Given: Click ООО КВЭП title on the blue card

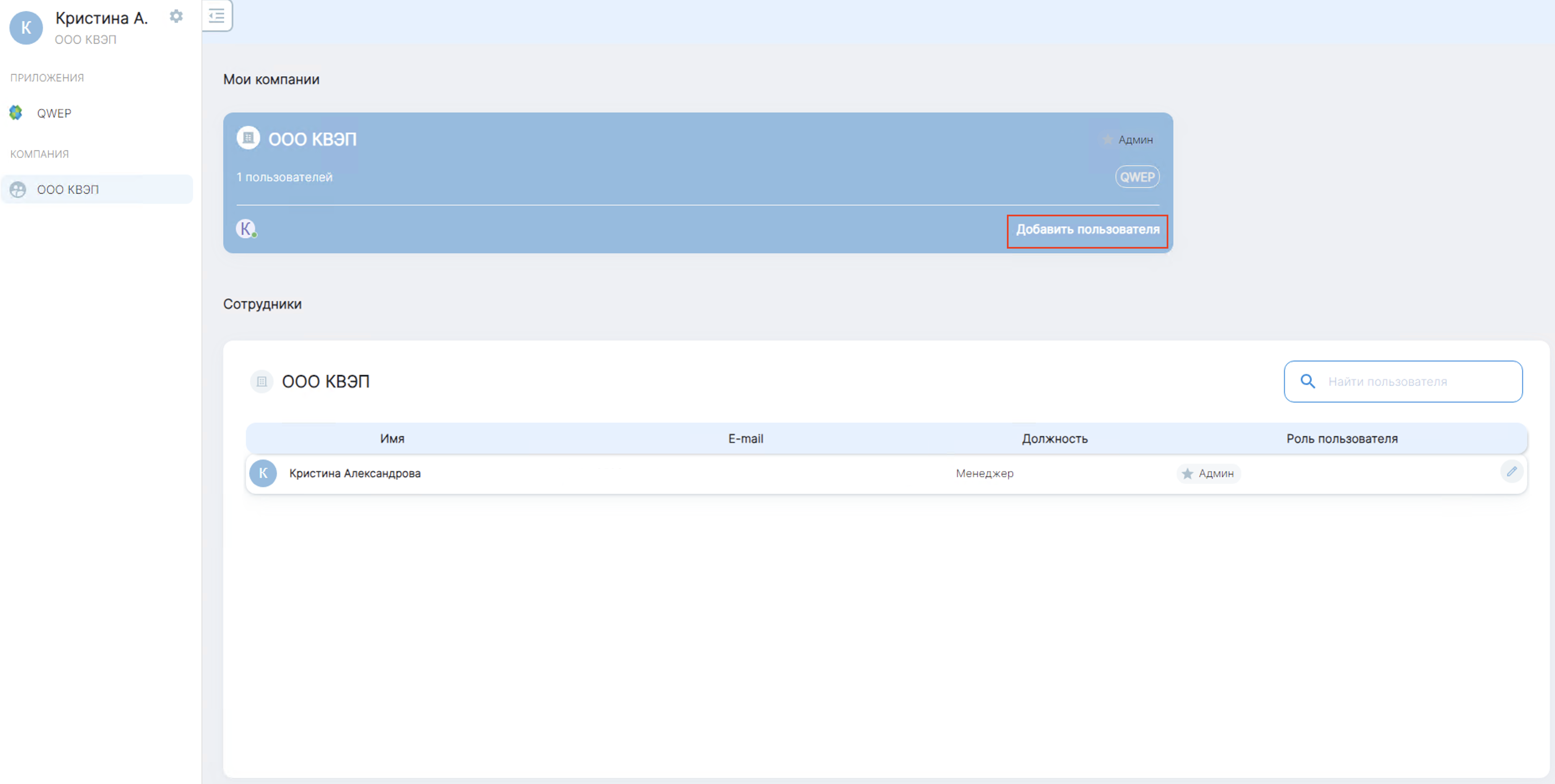Looking at the screenshot, I should click(313, 140).
